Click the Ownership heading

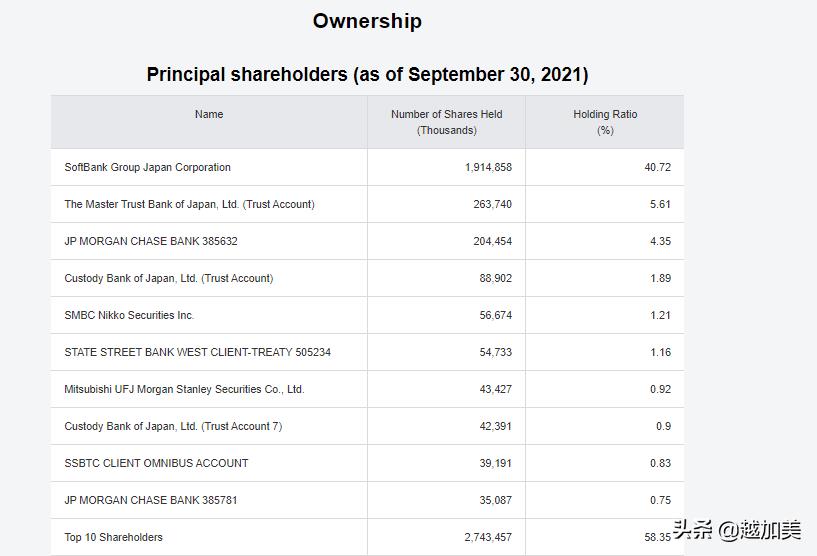[x=367, y=21]
